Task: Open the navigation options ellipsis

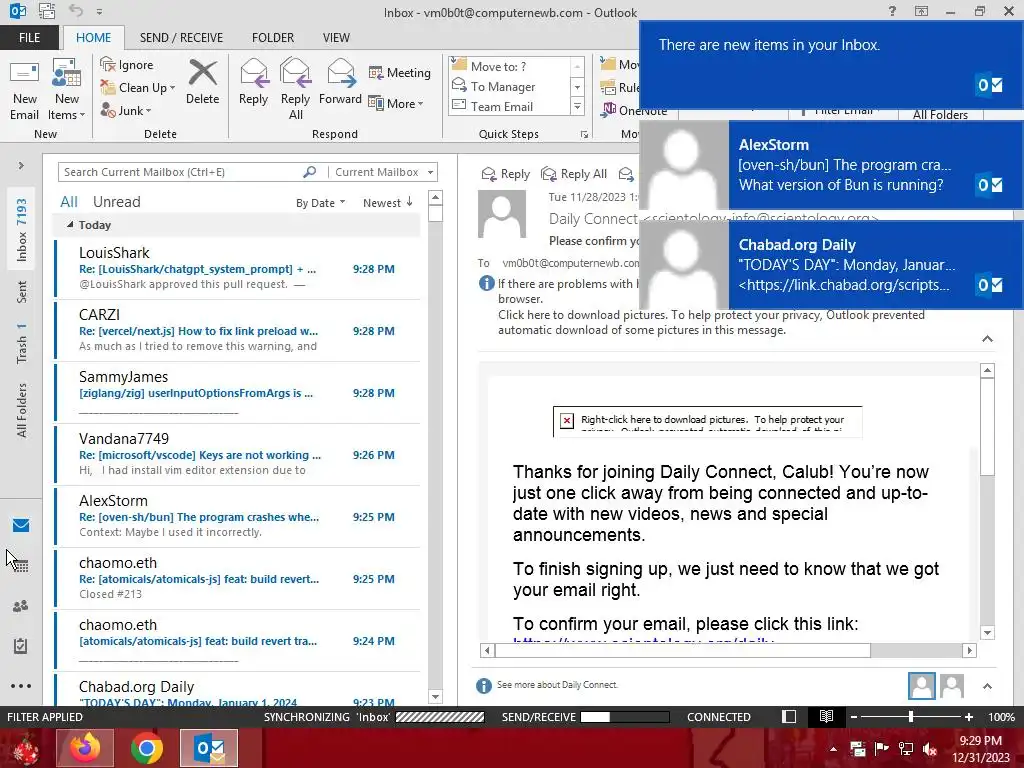Action: [21, 686]
